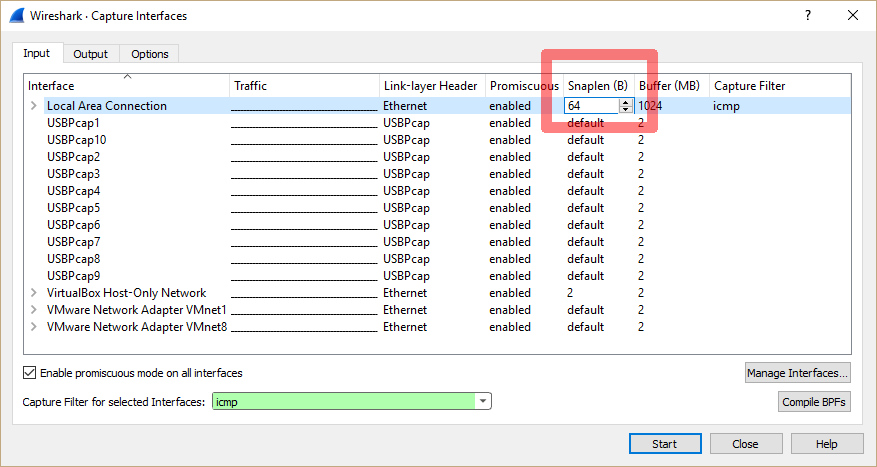Viewport: 877px width, 467px height.
Task: Open the Output tab
Action: pos(91,54)
